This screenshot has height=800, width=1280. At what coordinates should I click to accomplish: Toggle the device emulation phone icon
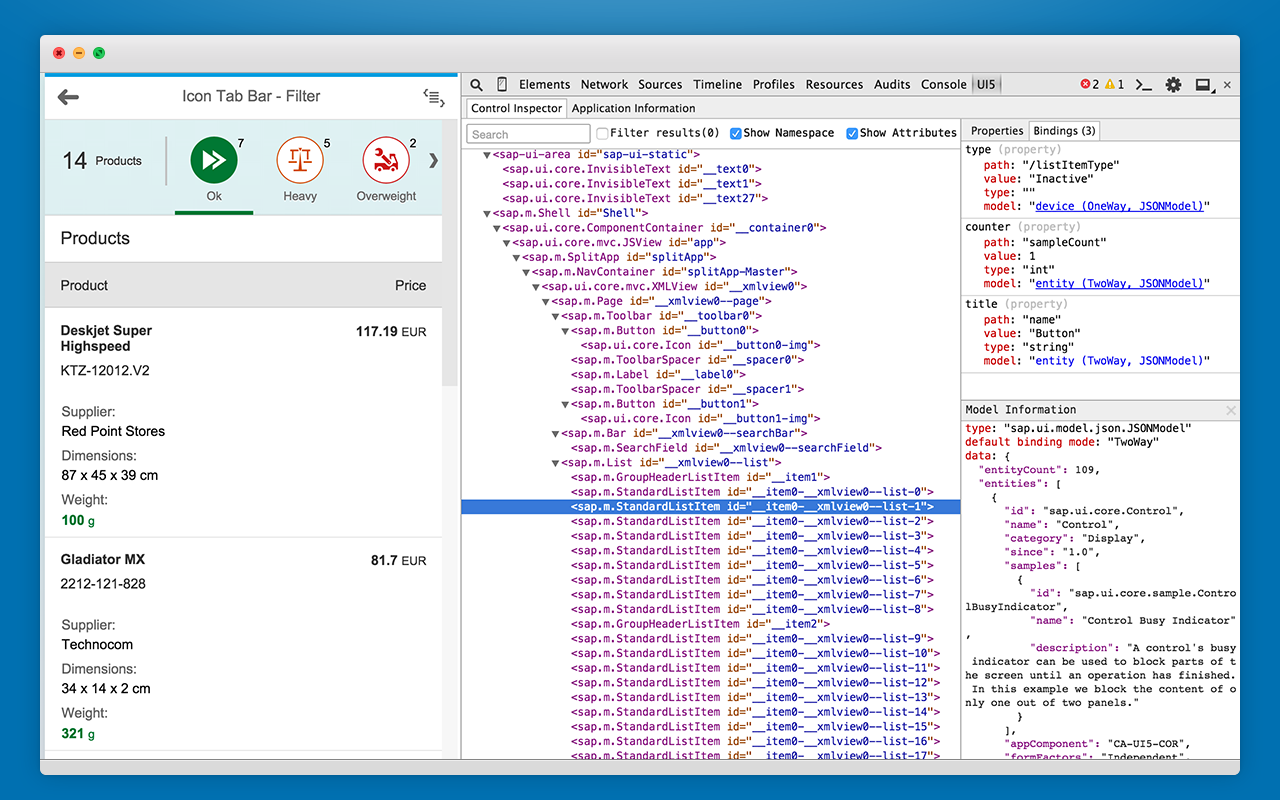(502, 84)
